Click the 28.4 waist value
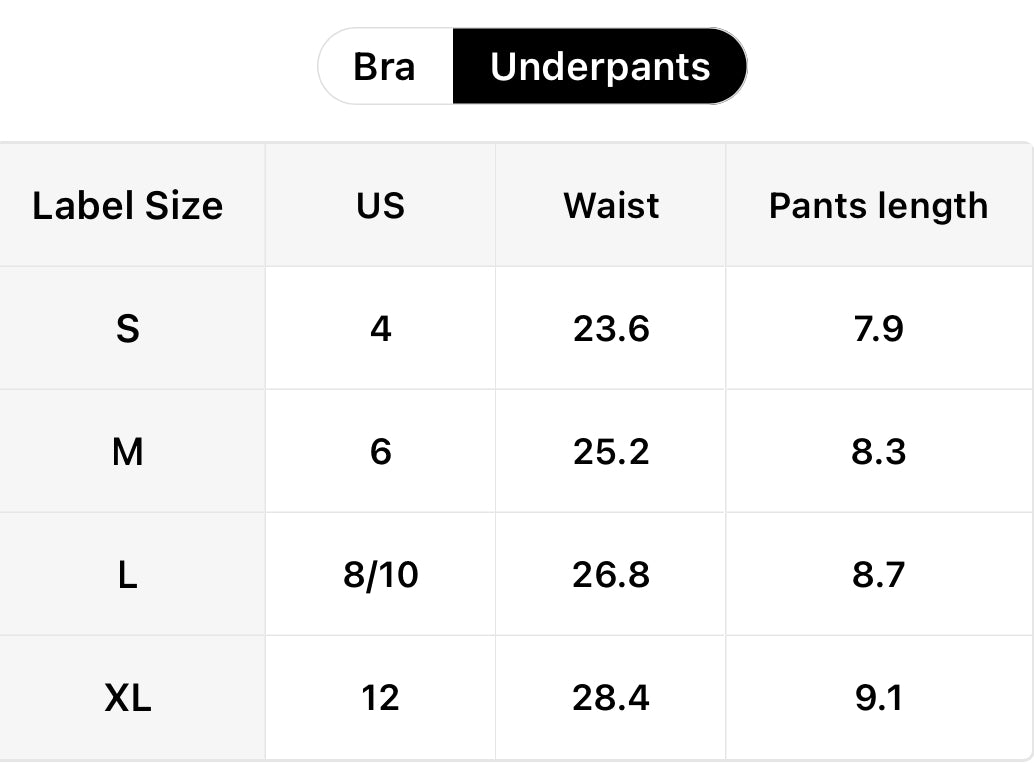1034x764 pixels. (x=611, y=698)
